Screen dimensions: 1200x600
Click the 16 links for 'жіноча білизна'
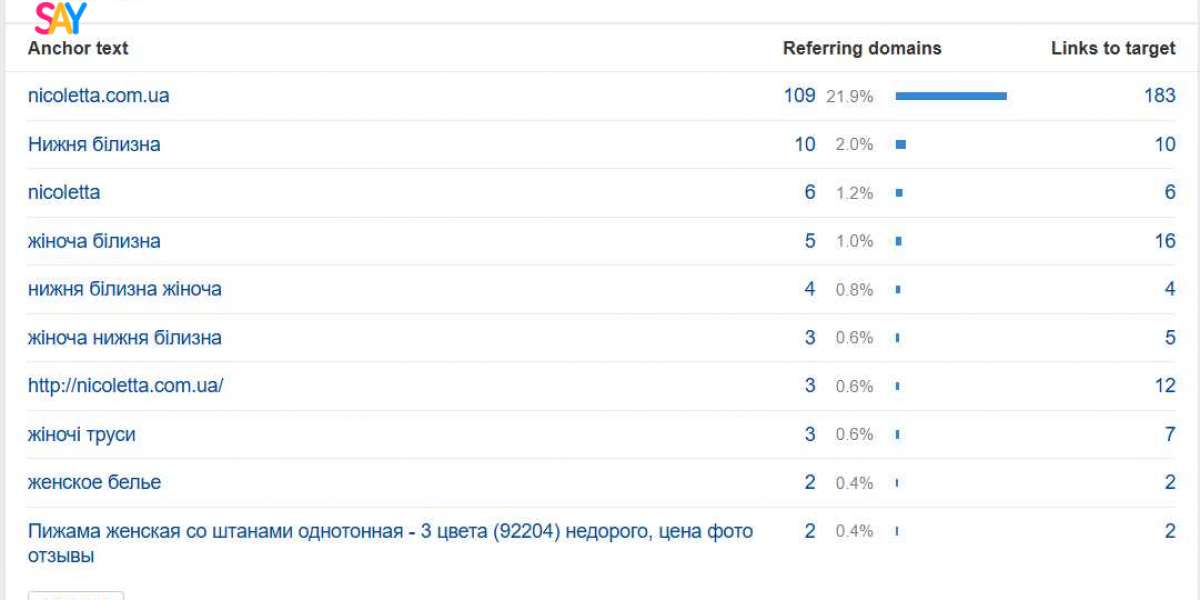1165,241
